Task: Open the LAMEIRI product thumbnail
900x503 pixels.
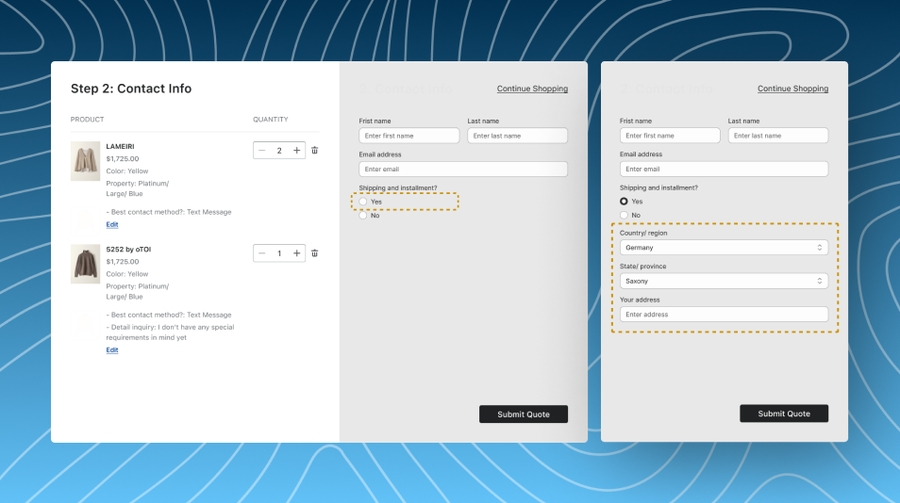Action: 85,161
